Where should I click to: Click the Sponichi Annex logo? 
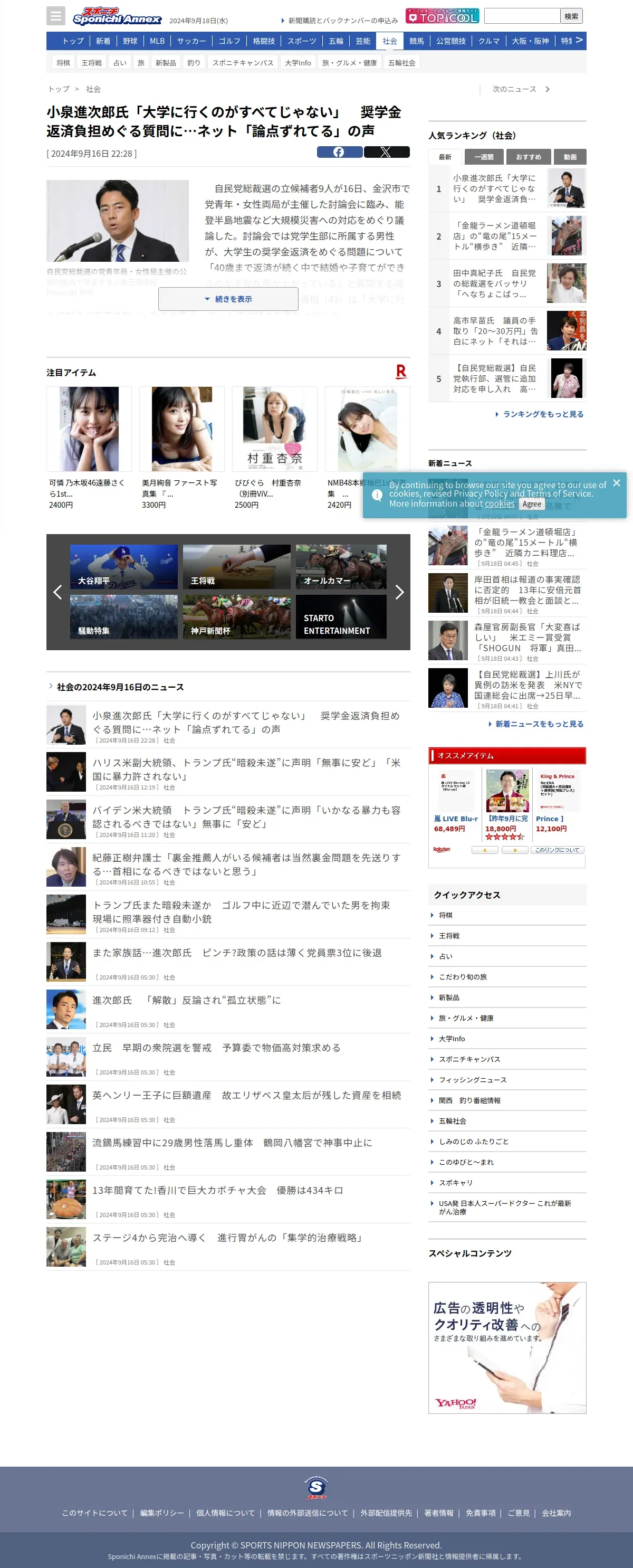click(117, 16)
